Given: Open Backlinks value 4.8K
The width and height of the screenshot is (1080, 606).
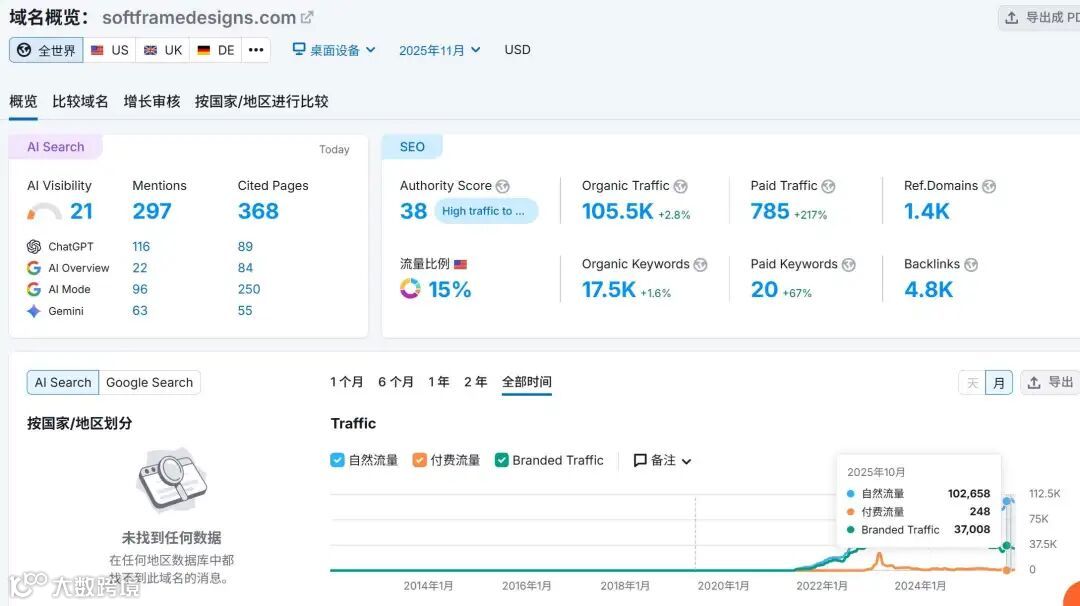Looking at the screenshot, I should pos(928,289).
